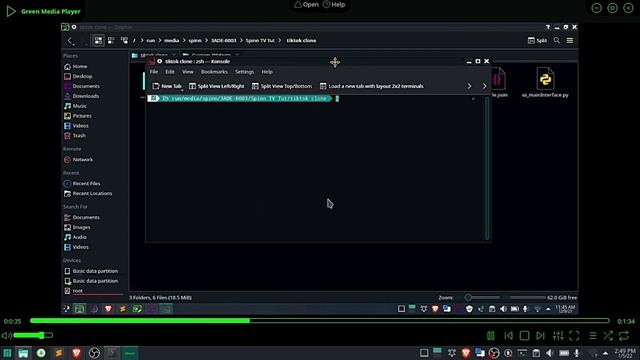
Task: Click New Tab in Konsole toolbar
Action: click(167, 86)
